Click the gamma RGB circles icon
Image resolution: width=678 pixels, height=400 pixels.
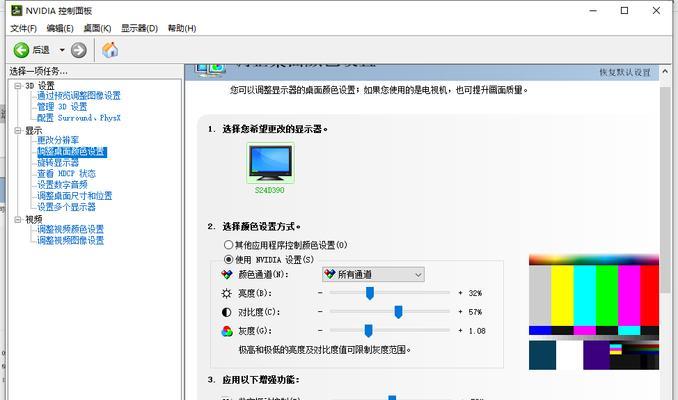[x=227, y=331]
